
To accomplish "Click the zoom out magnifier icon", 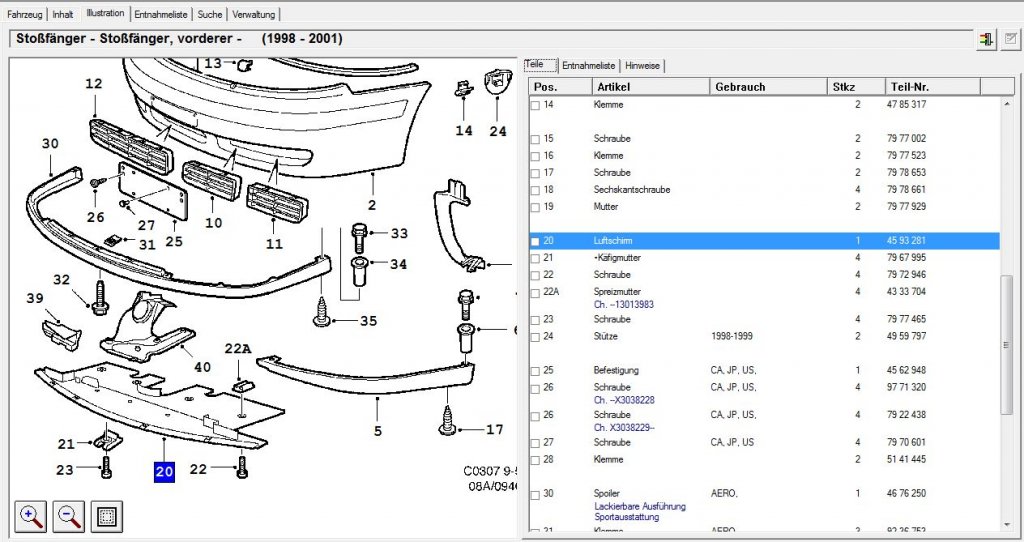I will point(69,517).
